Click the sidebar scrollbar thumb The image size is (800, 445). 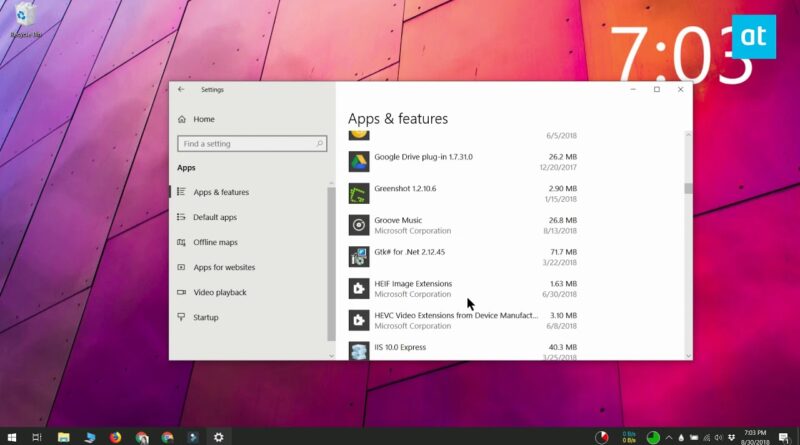(x=331, y=264)
